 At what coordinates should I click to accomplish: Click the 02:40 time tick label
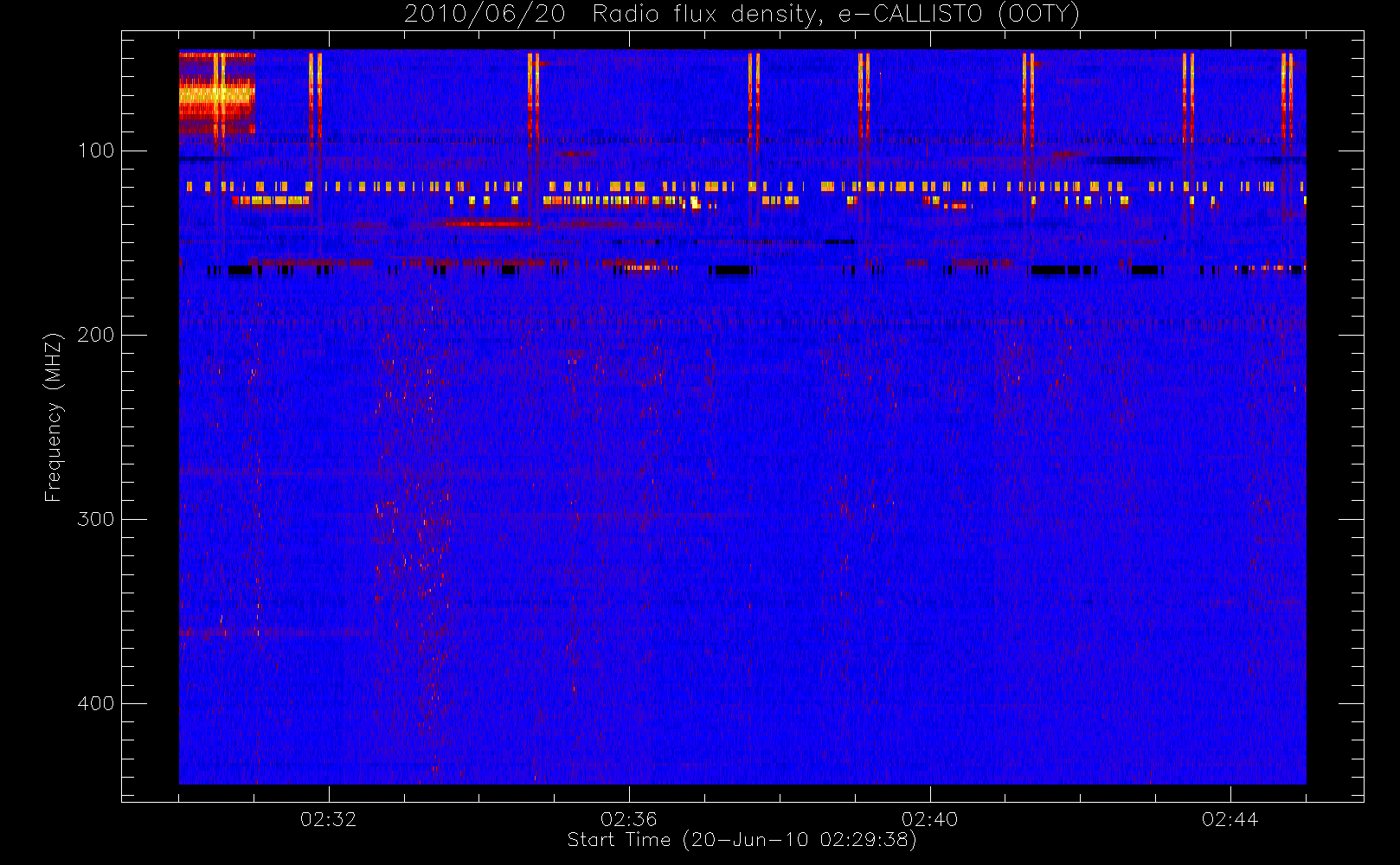pos(929,819)
